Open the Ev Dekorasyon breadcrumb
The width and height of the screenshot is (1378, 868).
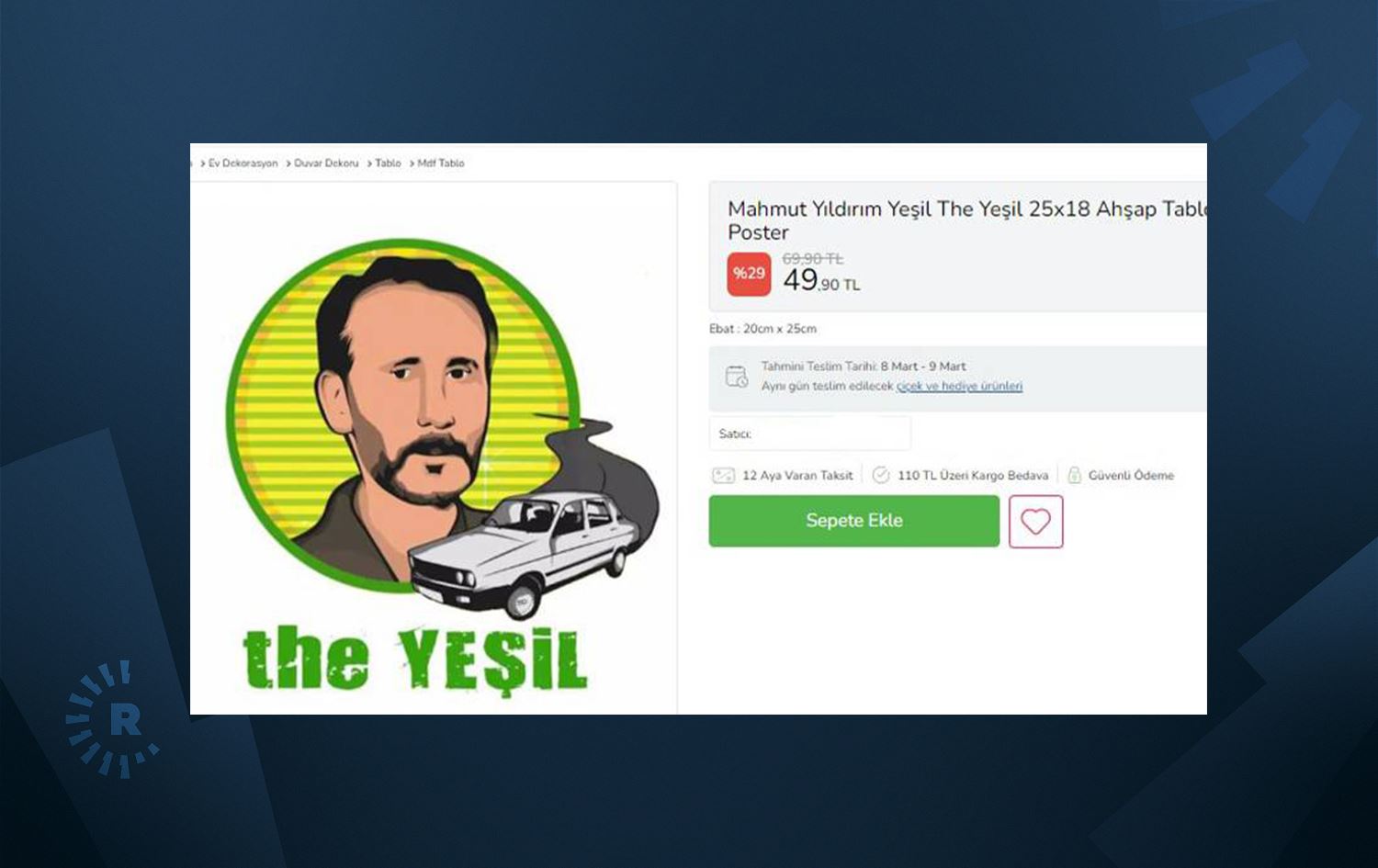click(x=243, y=163)
